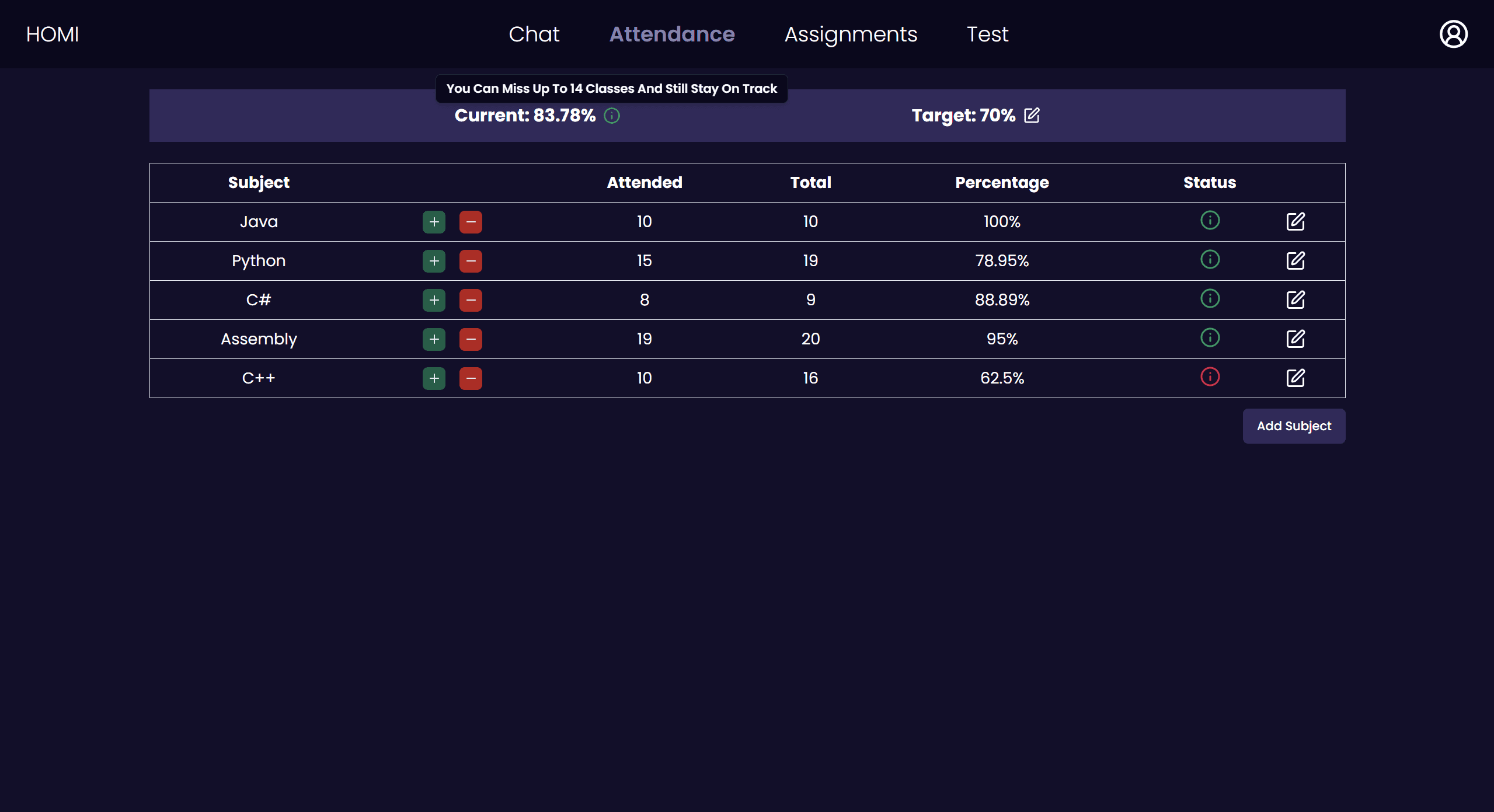
Task: Click the Percentage column header
Action: click(1002, 183)
